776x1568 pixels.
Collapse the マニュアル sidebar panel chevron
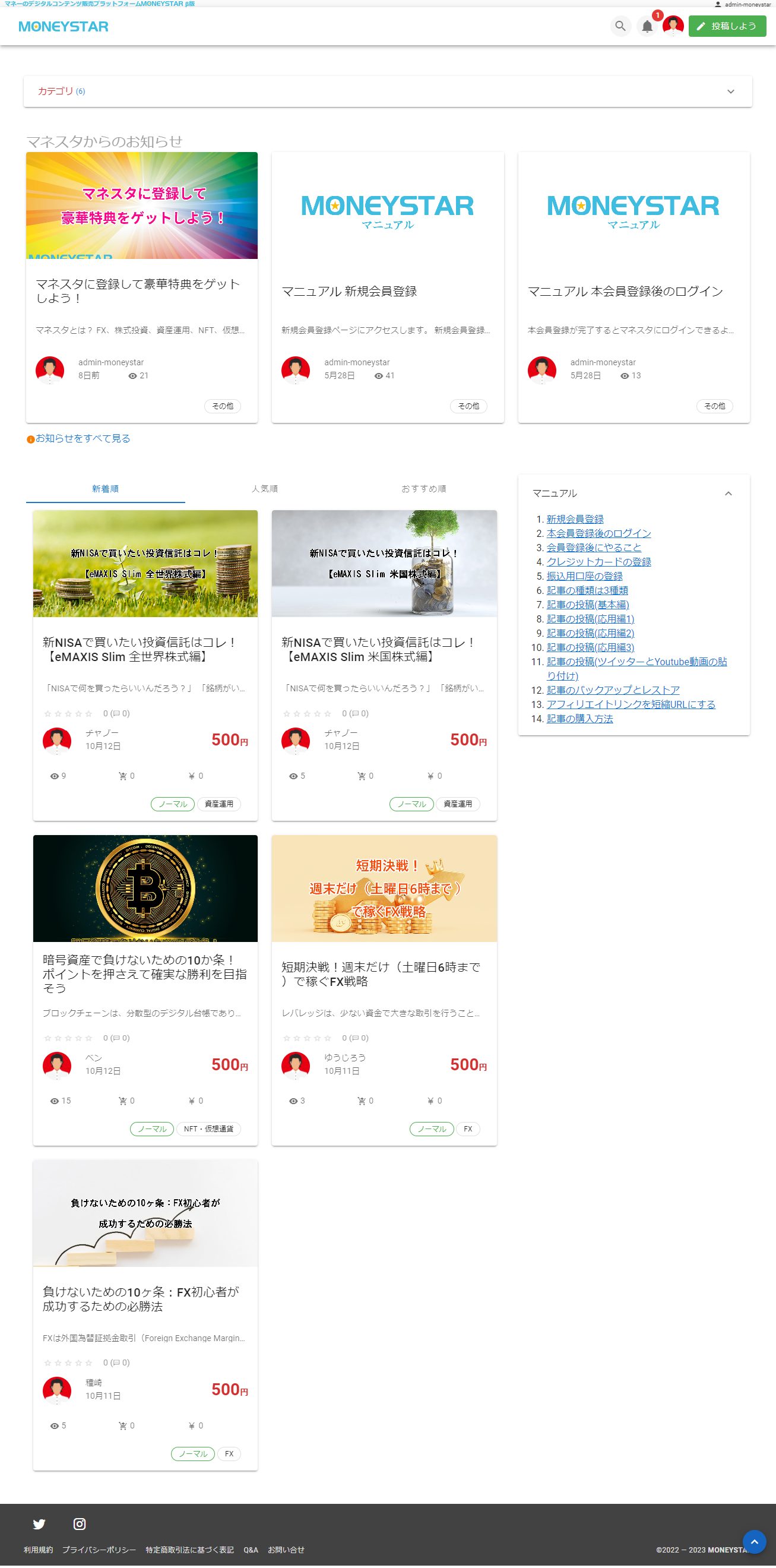(x=728, y=494)
